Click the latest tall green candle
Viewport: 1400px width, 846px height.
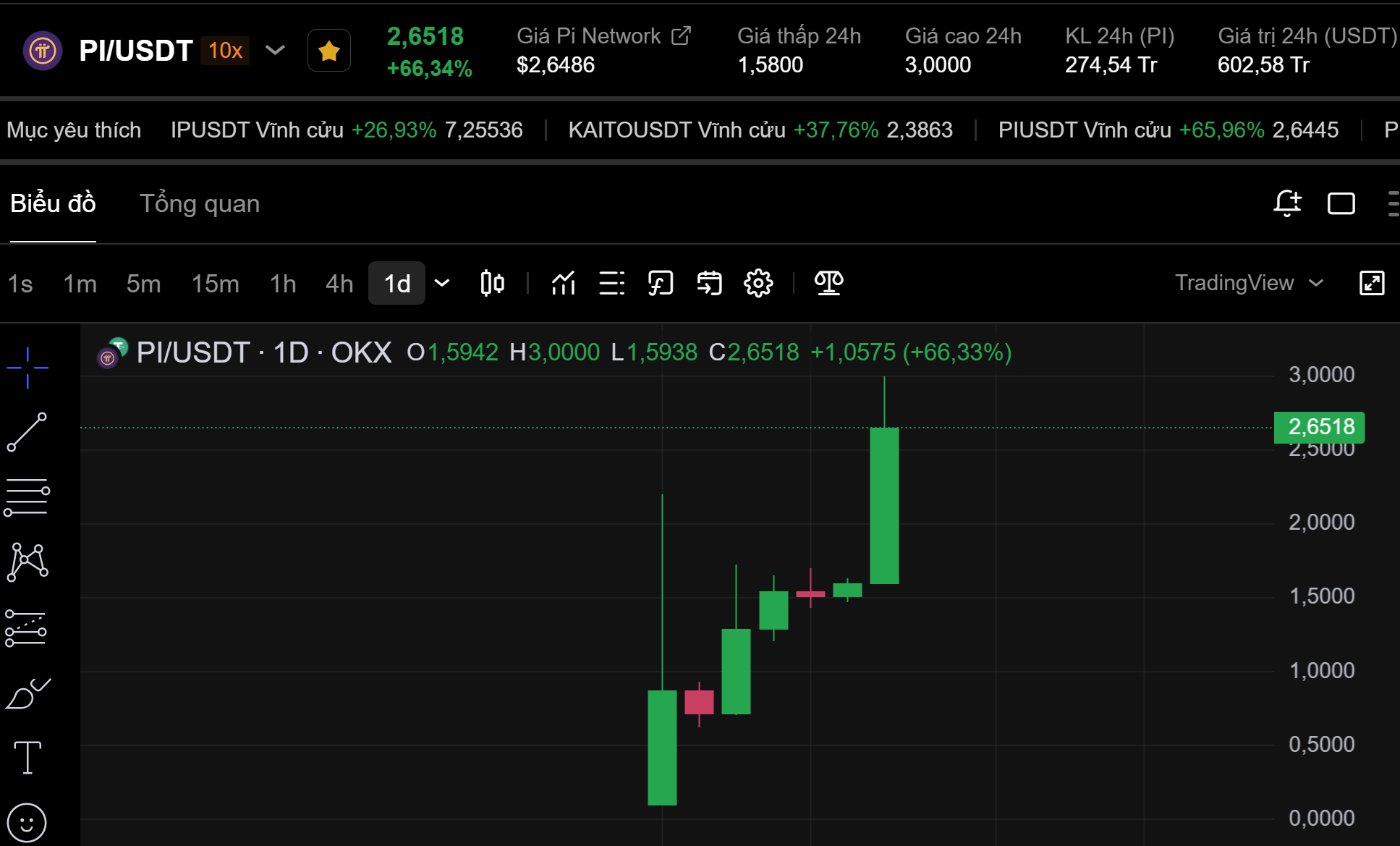pyautogui.click(x=884, y=505)
